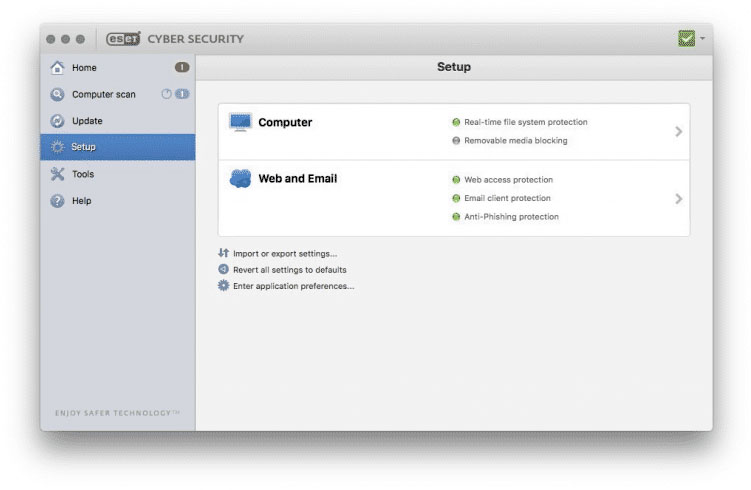751x490 pixels.
Task: Toggle Real-time file system protection status
Action: (x=456, y=123)
